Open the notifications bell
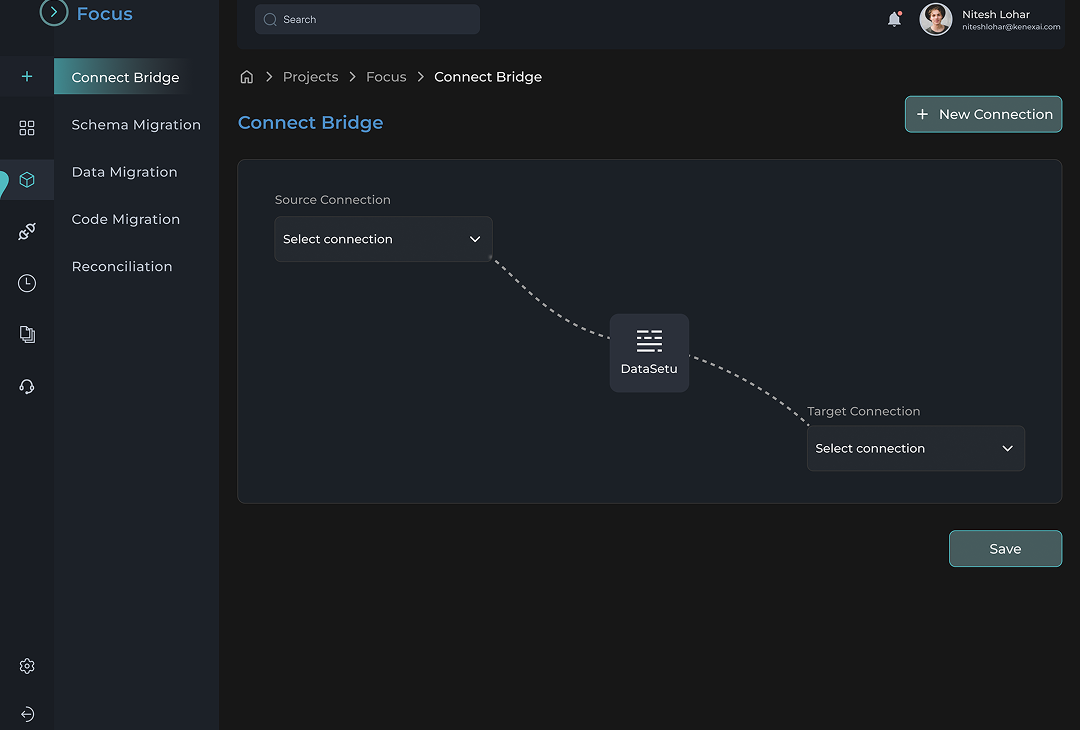 click(894, 19)
